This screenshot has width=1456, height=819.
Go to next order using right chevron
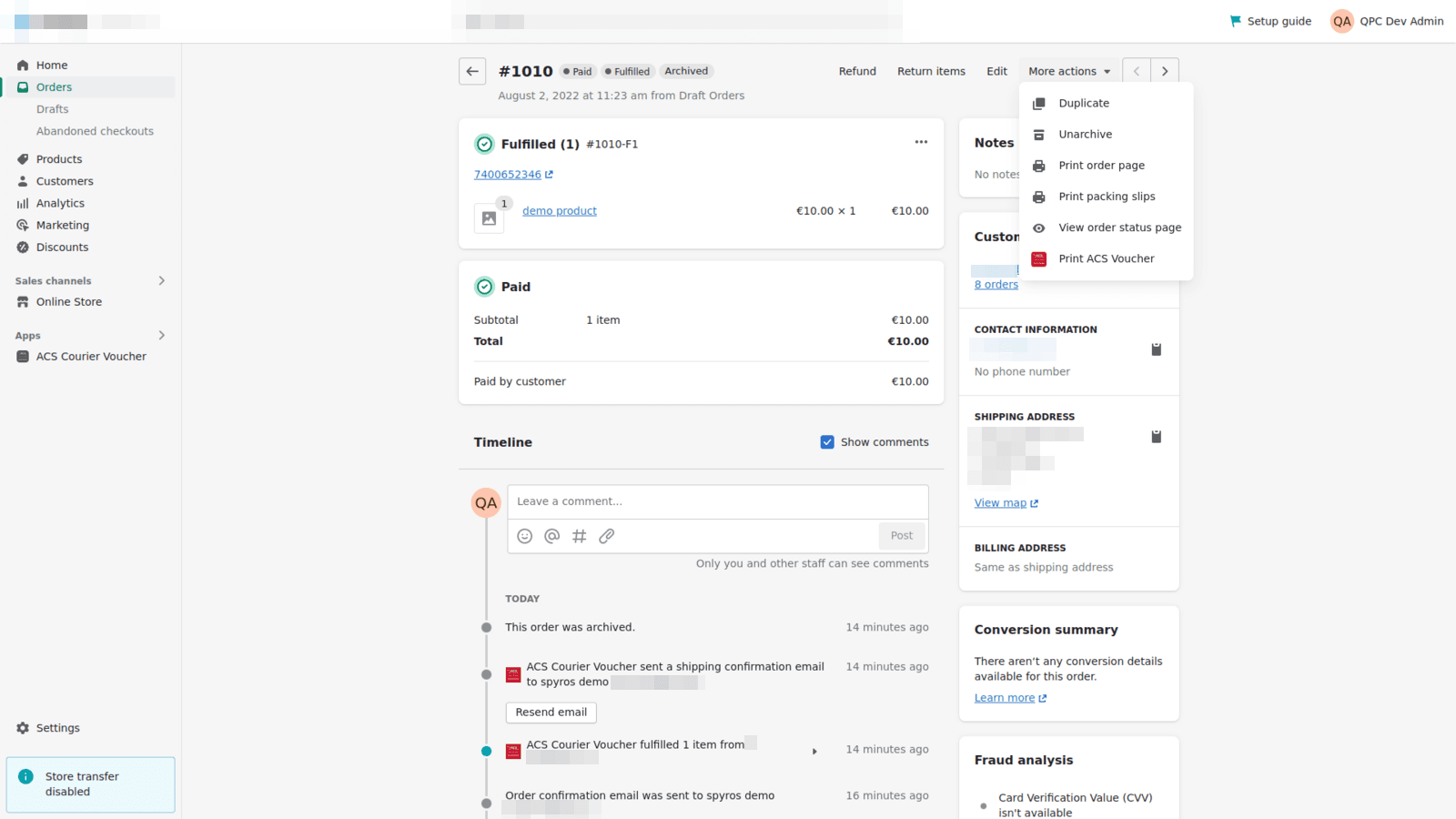(1165, 71)
